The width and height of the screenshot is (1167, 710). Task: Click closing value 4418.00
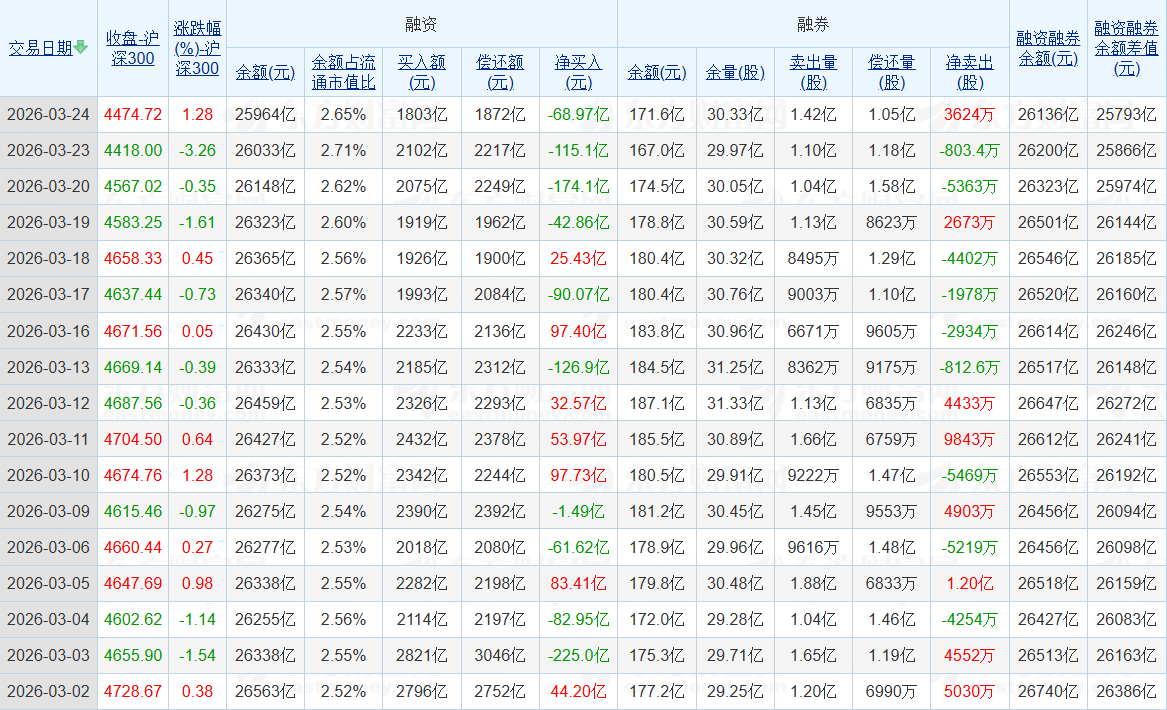click(x=132, y=150)
